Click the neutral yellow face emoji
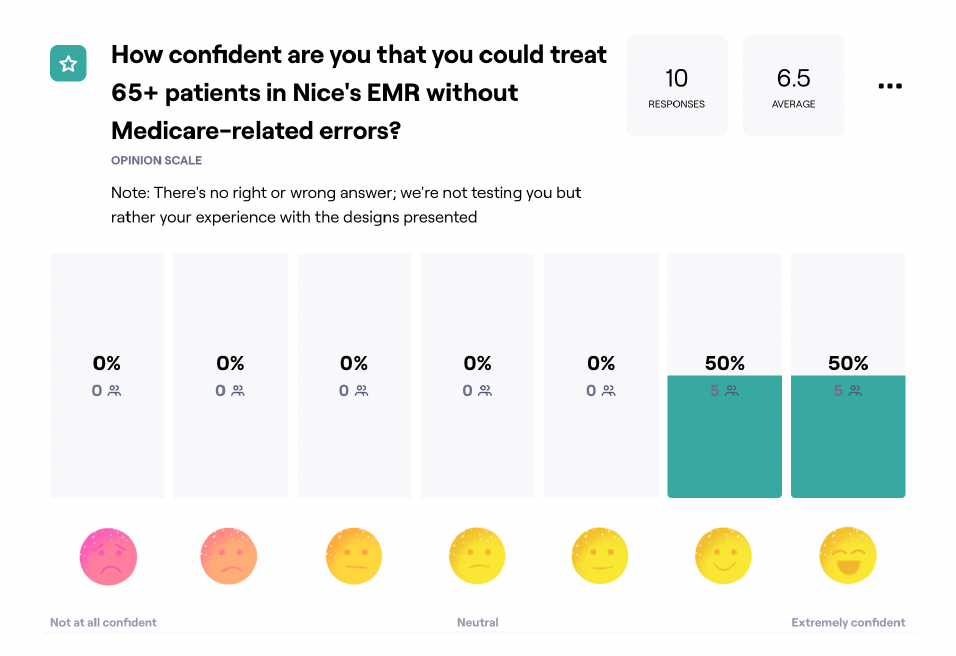This screenshot has height=656, width=956. (x=477, y=556)
